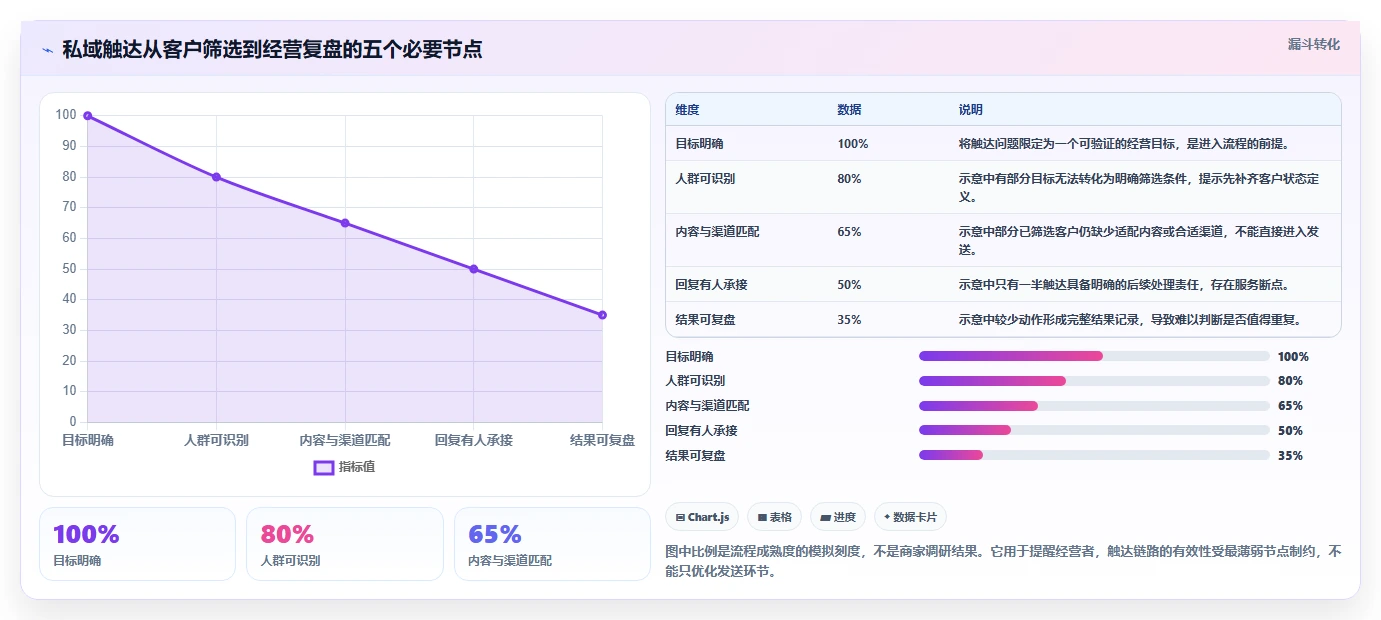This screenshot has width=1381, height=620.
Task: Click y-axis tick 90 on the chart
Action: (69, 146)
